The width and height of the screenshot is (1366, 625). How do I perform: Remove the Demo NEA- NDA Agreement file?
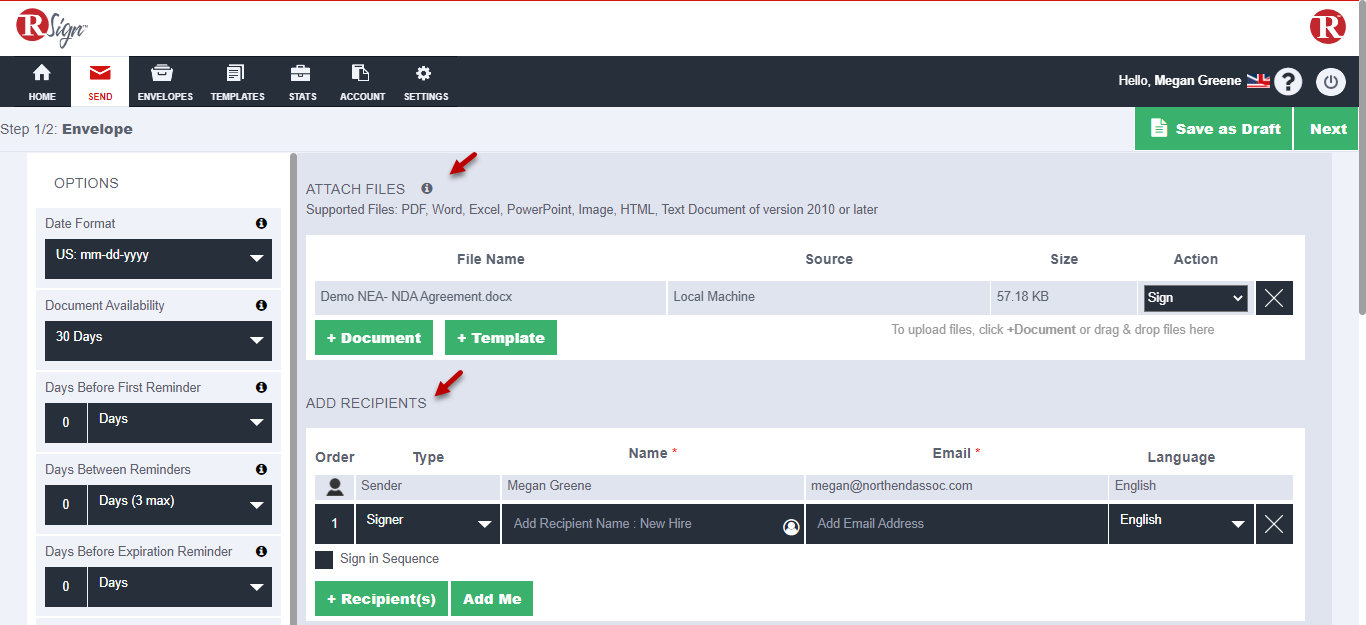coord(1274,298)
